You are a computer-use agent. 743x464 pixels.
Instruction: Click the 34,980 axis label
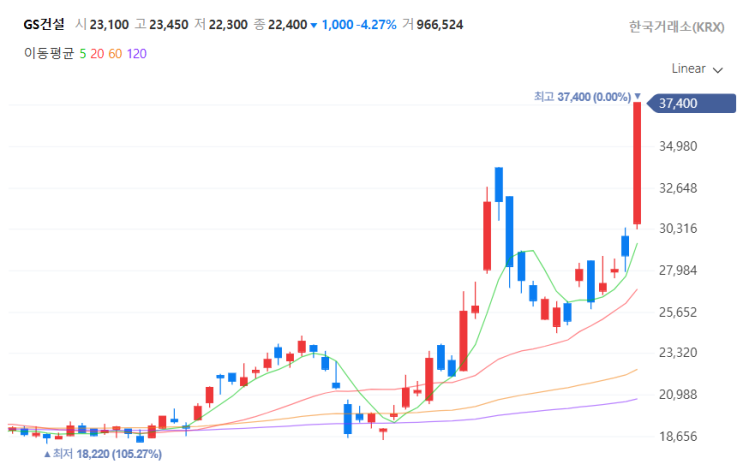(678, 146)
